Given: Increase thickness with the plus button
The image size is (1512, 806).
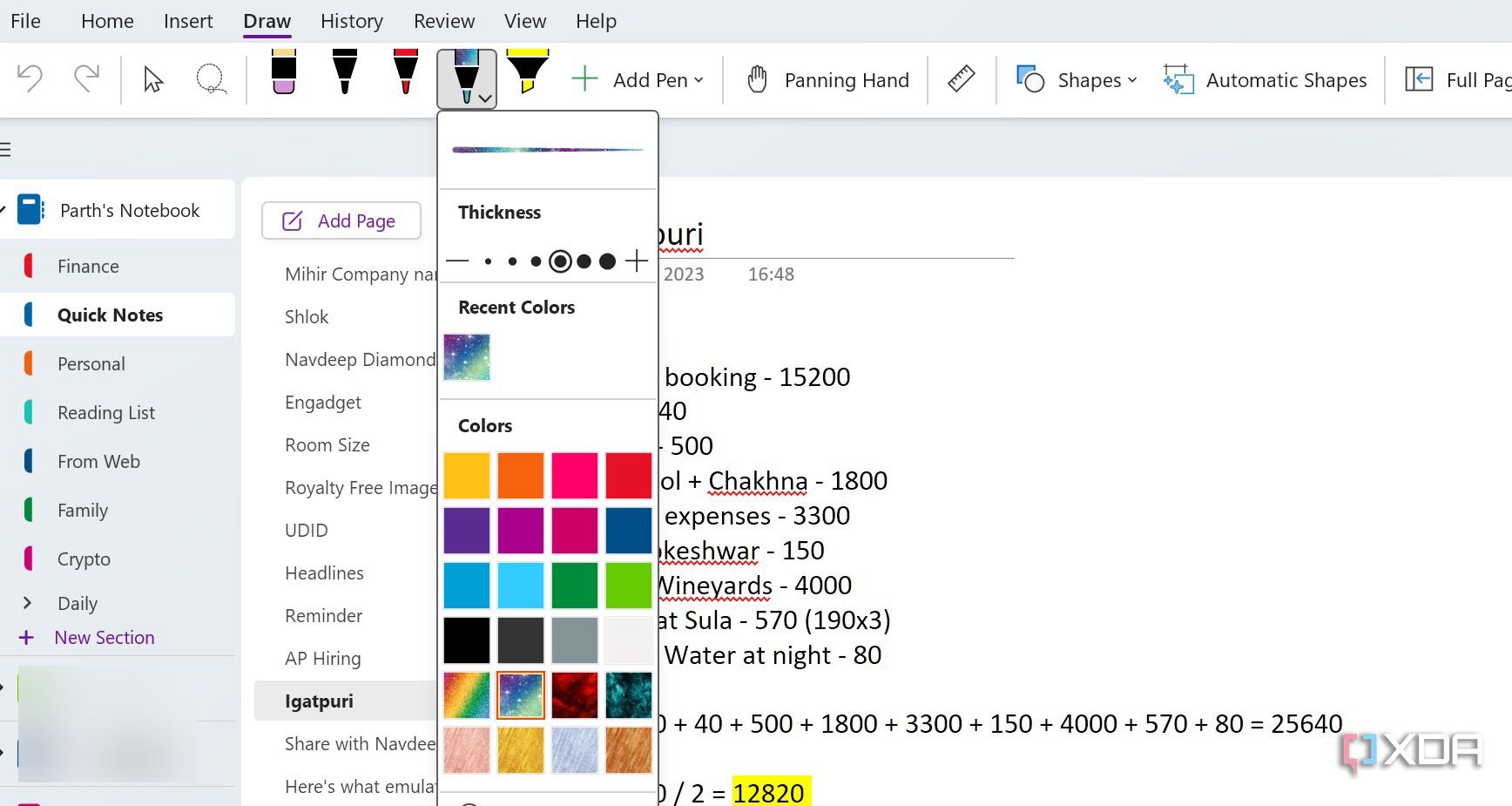Looking at the screenshot, I should click(637, 261).
